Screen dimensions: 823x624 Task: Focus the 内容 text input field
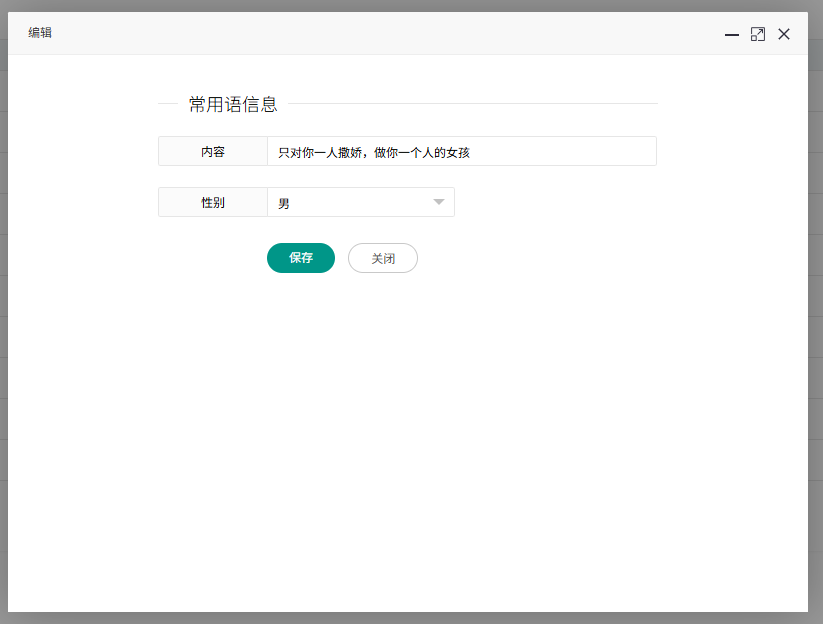(x=560, y=151)
